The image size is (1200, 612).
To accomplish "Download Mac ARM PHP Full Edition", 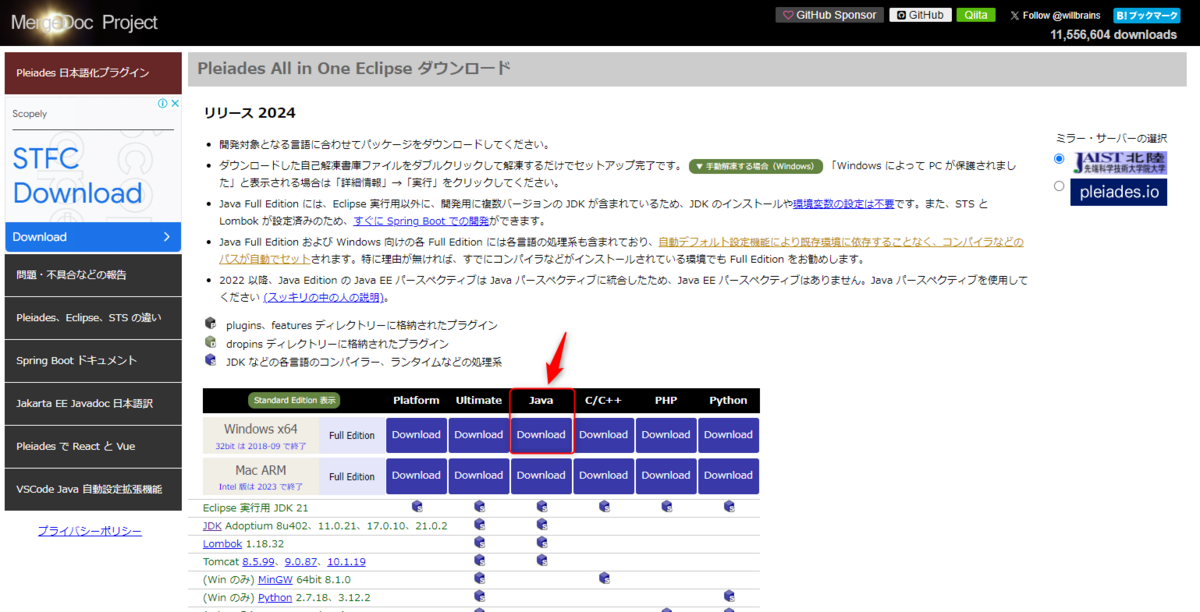I will pos(666,476).
